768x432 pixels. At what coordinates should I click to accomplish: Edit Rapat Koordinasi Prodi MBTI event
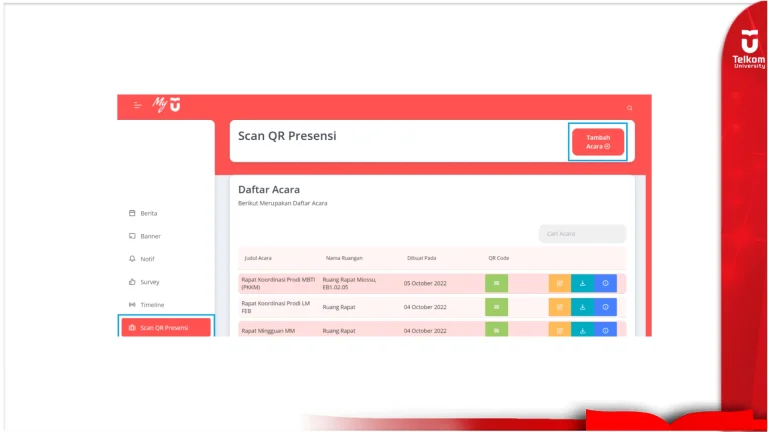point(560,283)
